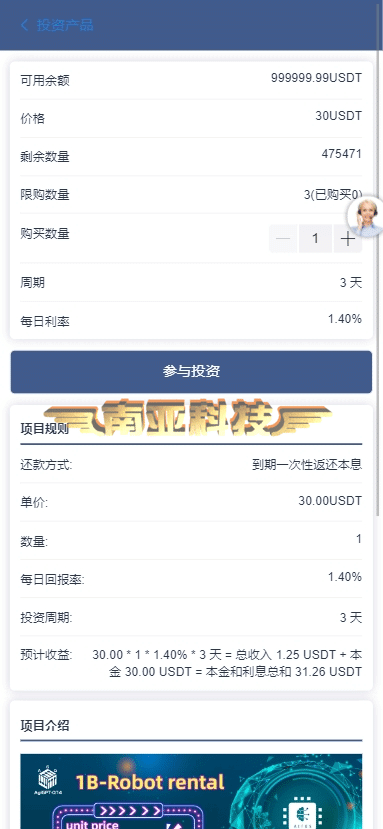Increase purchase quantity with plus button
Viewport: 383px width, 829px height.
coord(348,239)
